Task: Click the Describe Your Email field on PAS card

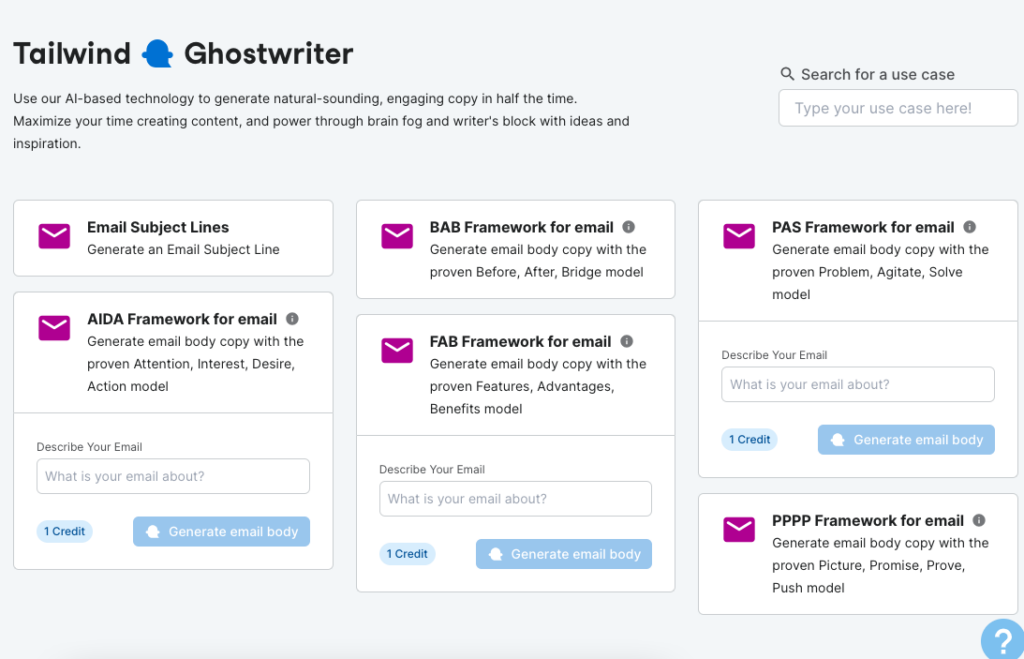Action: tap(857, 384)
